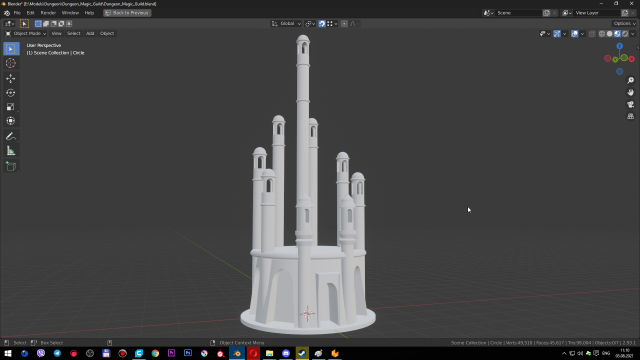The height and width of the screenshot is (360, 640).
Task: Open the Help menu
Action: (89, 13)
